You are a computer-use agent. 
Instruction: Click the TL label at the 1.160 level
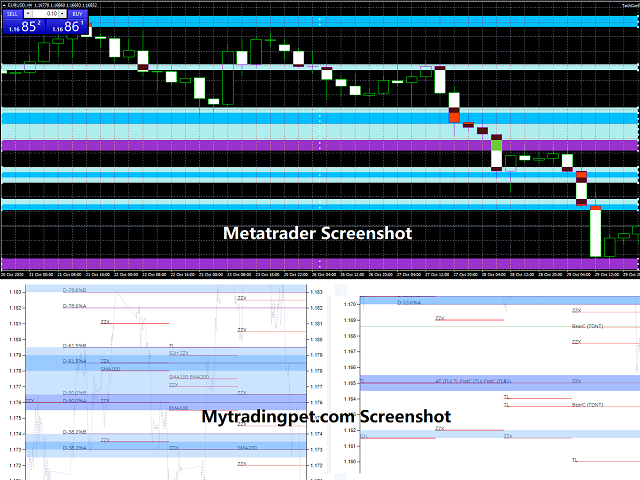(x=575, y=460)
